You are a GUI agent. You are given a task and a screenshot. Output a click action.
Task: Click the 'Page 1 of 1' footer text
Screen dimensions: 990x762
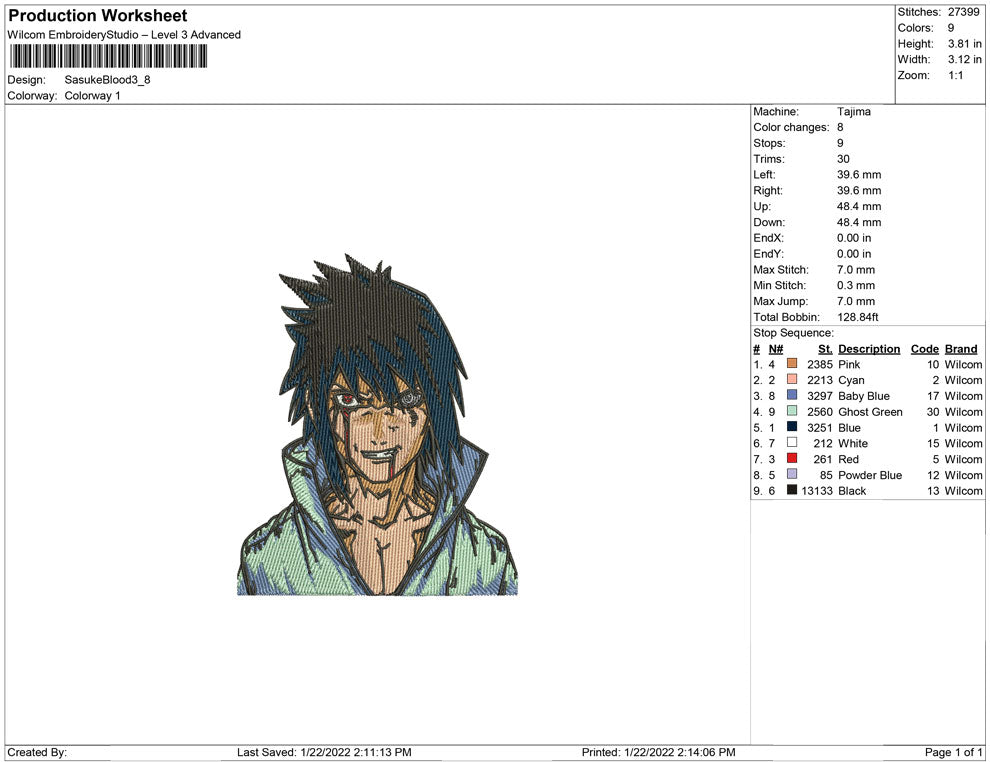953,752
